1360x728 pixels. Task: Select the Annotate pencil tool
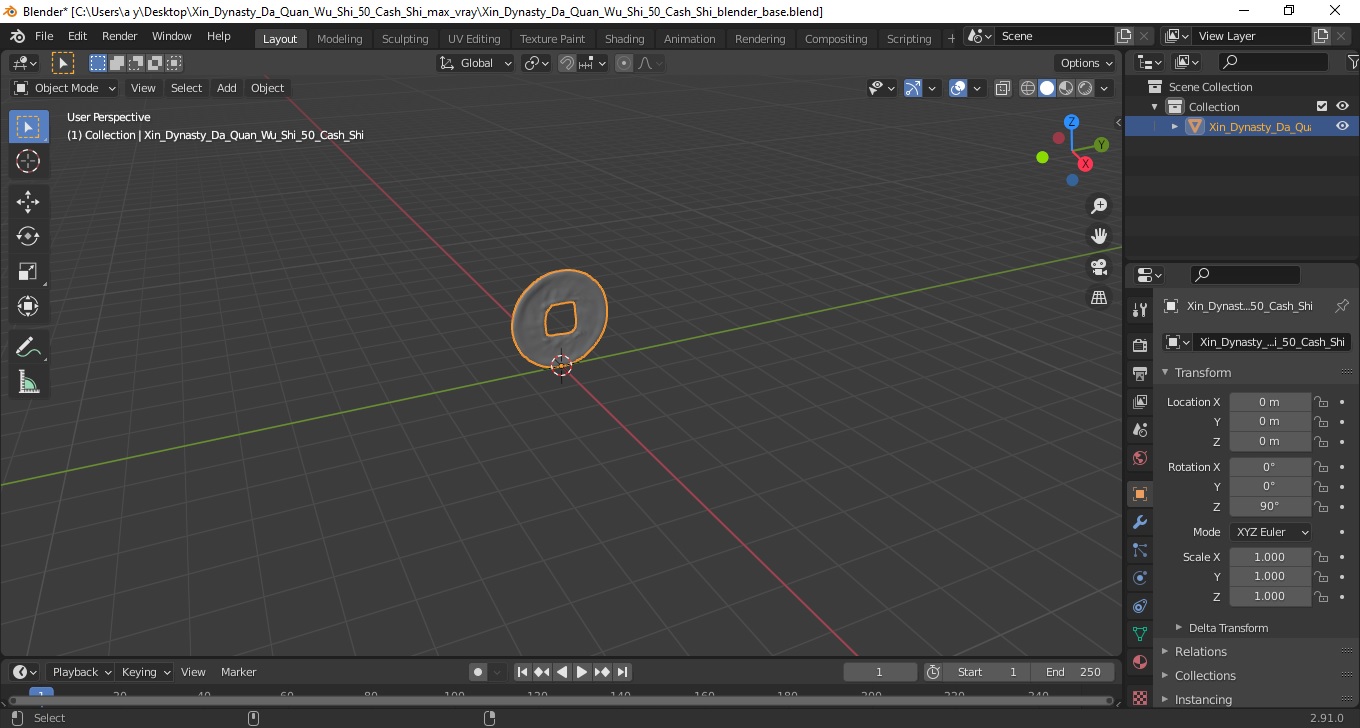tap(28, 347)
